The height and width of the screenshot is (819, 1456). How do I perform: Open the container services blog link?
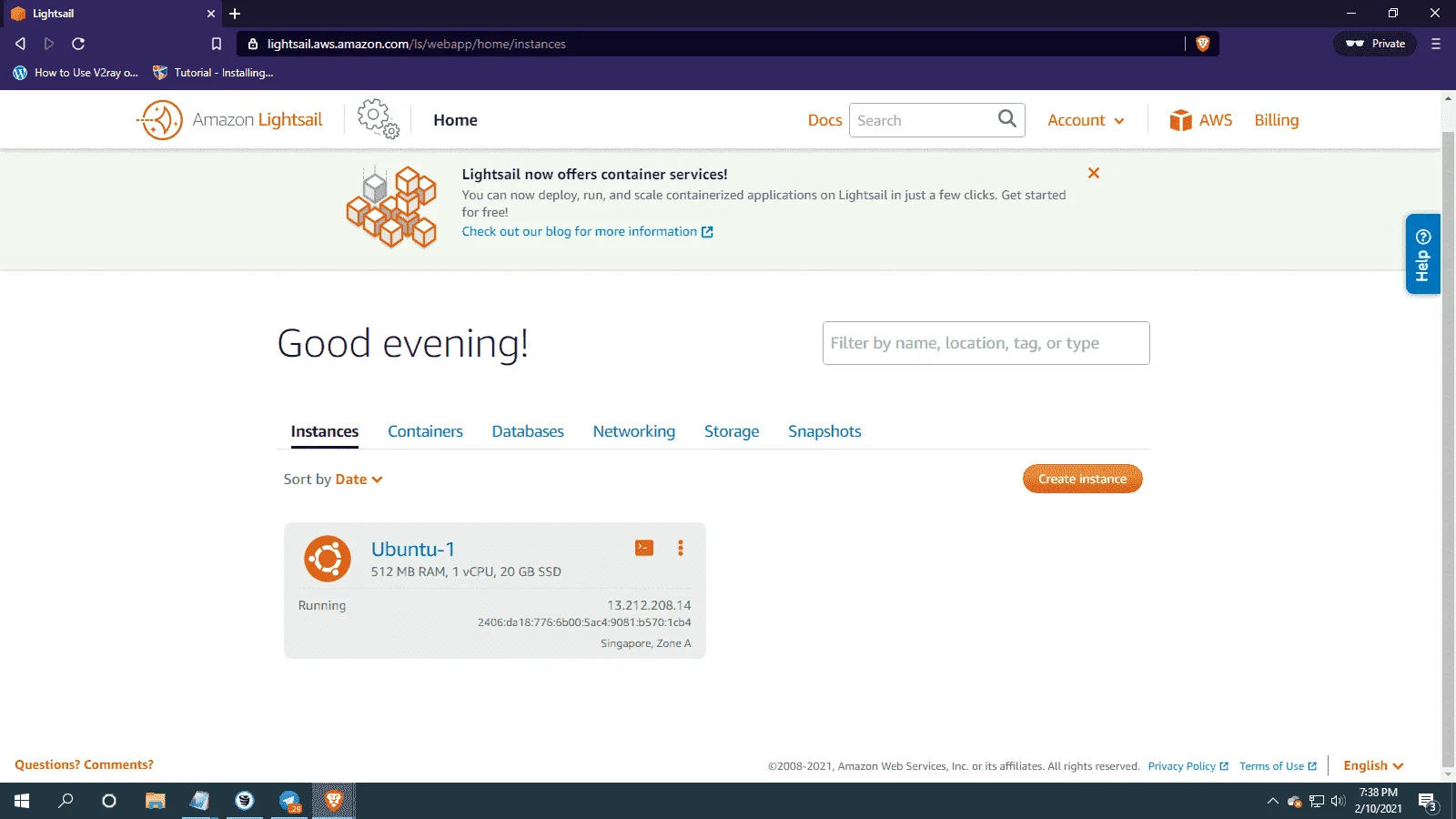(587, 231)
